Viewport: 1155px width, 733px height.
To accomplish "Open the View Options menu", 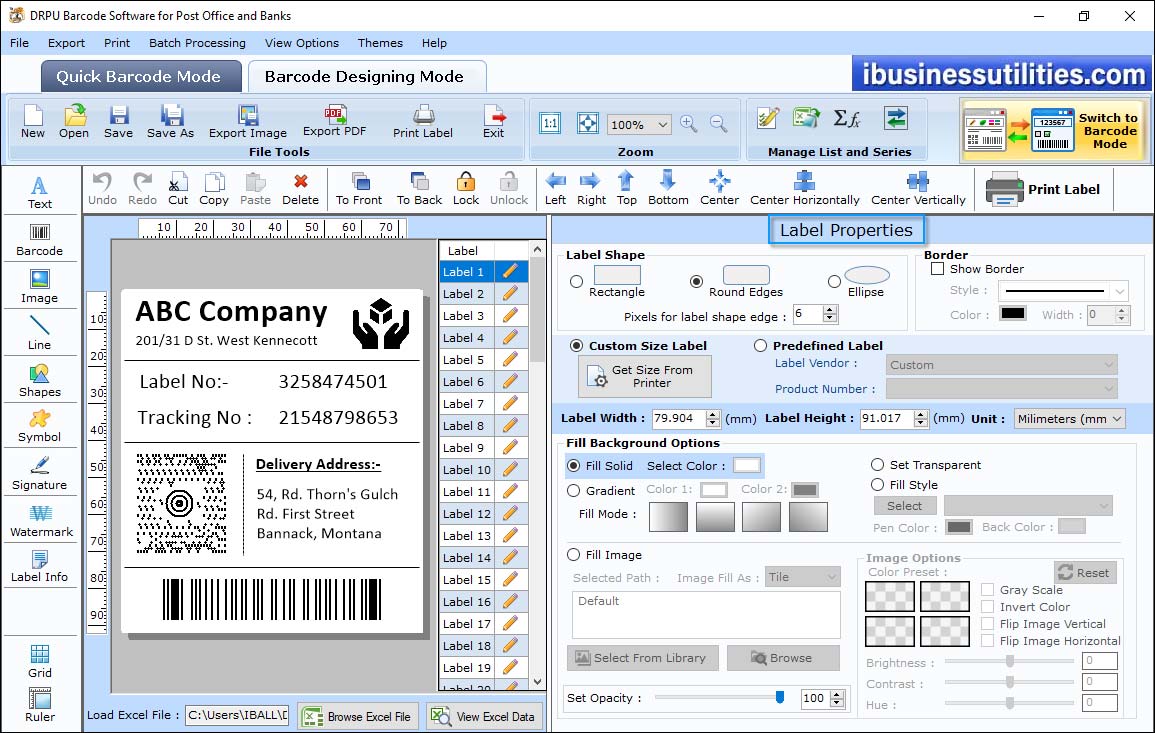I will [x=302, y=43].
